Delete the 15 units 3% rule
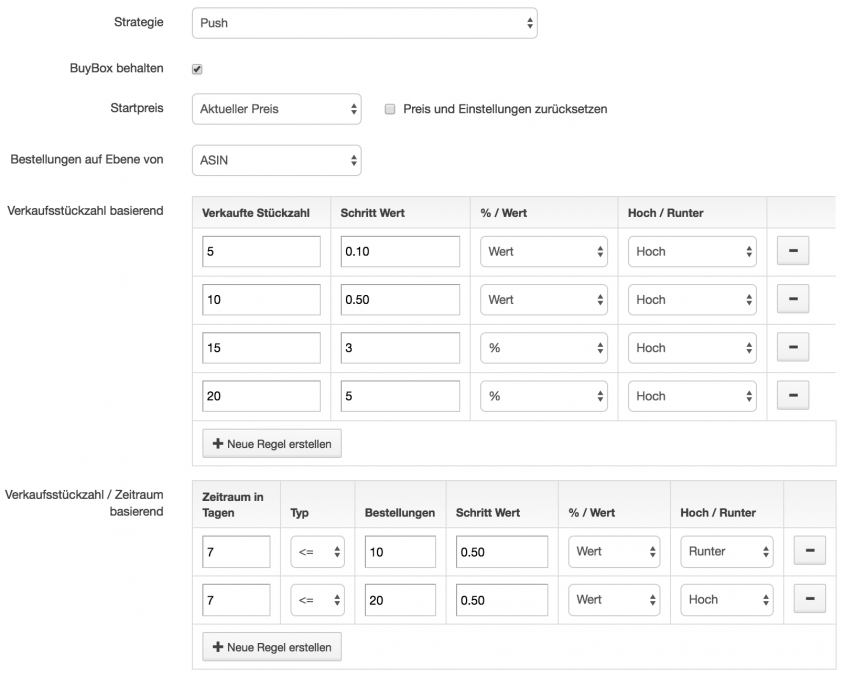 coord(792,347)
